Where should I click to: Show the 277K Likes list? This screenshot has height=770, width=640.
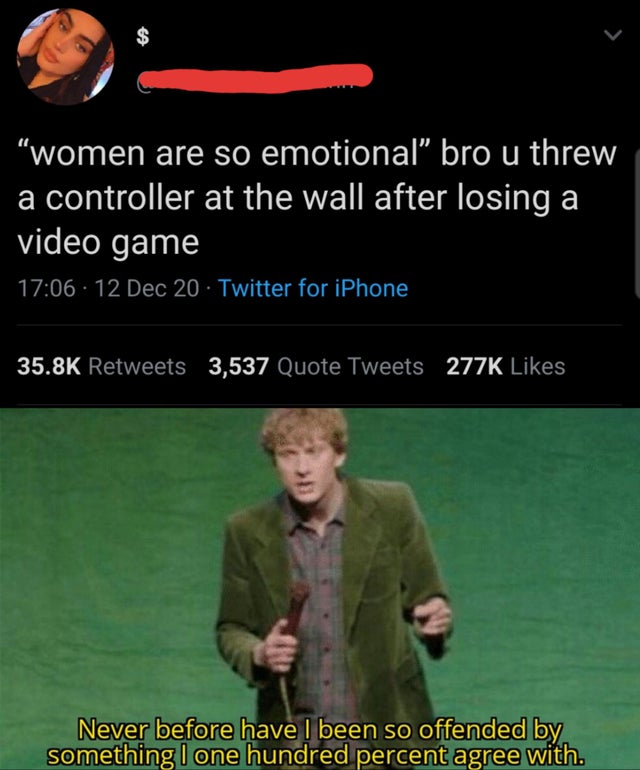pos(505,366)
